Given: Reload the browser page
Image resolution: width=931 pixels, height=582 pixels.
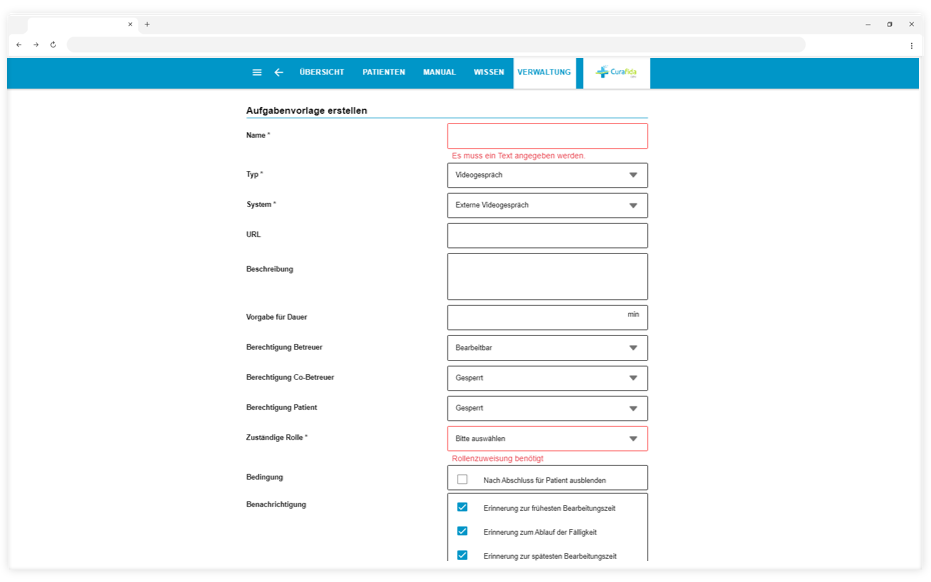Looking at the screenshot, I should tap(53, 45).
